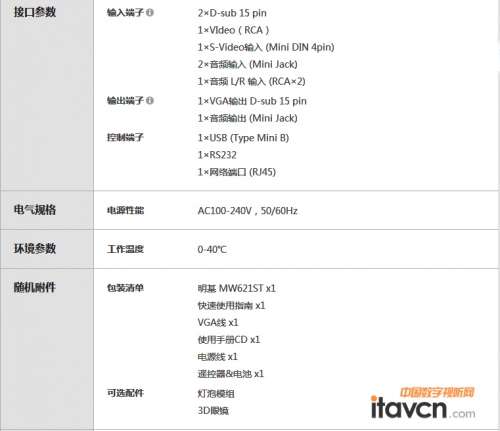
Task: Click the 3D眼镜 optional accessory
Action: coord(213,411)
